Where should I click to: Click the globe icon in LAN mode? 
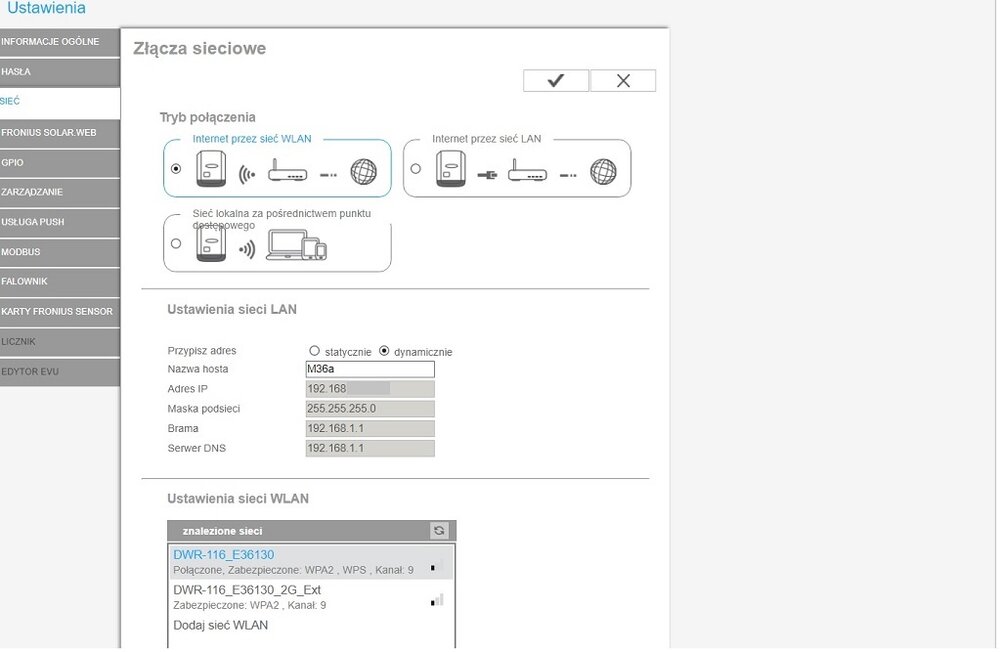click(x=603, y=172)
